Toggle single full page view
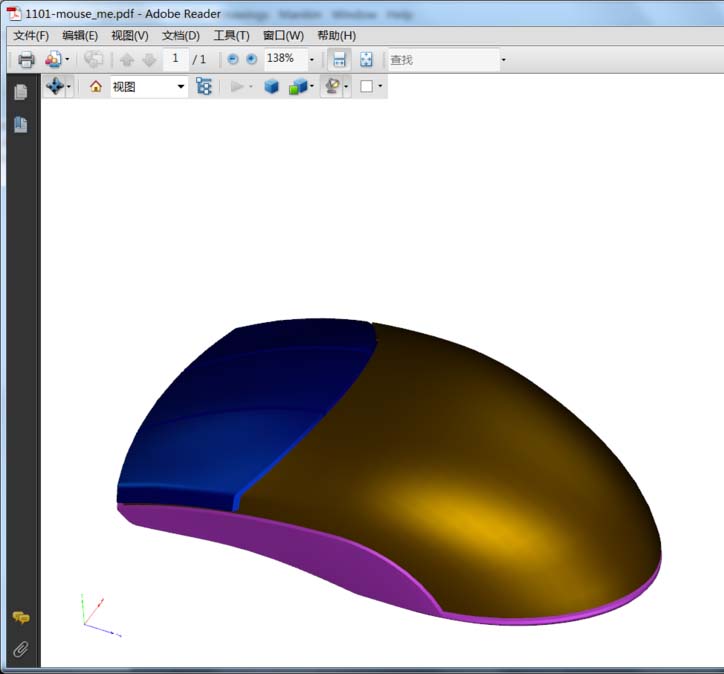The image size is (724, 674). 366,60
